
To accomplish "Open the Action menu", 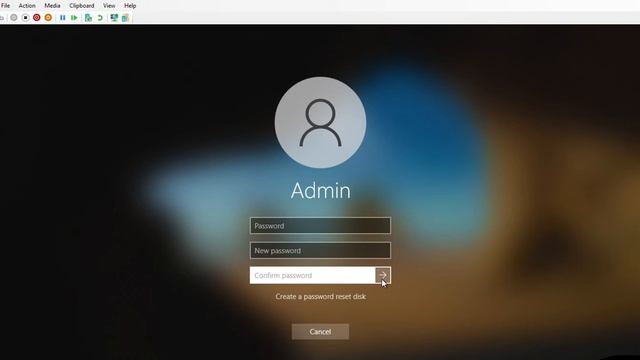I will (x=27, y=6).
